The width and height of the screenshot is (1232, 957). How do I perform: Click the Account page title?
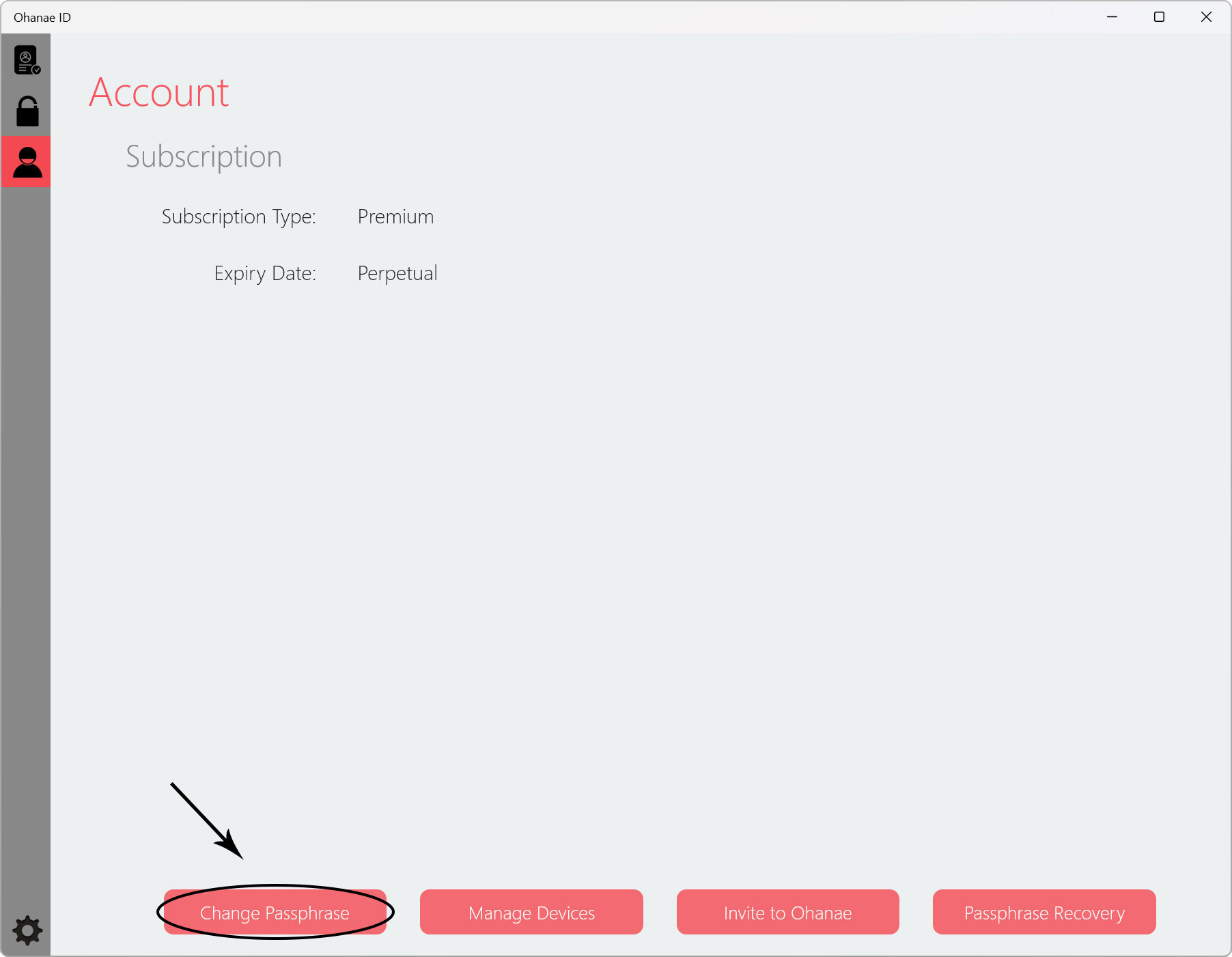click(x=159, y=92)
